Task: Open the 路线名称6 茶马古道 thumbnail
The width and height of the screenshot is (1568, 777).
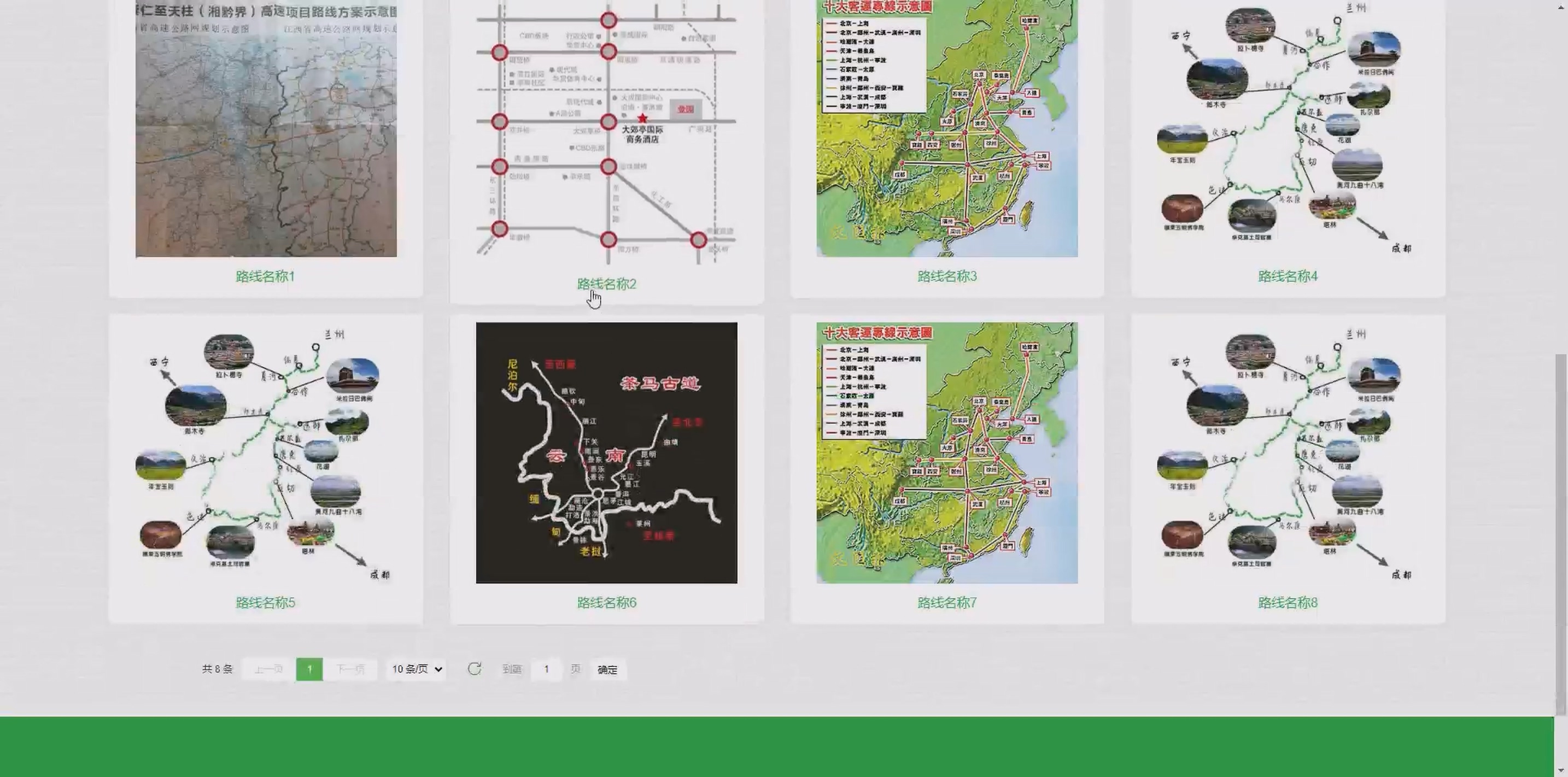Action: point(606,452)
